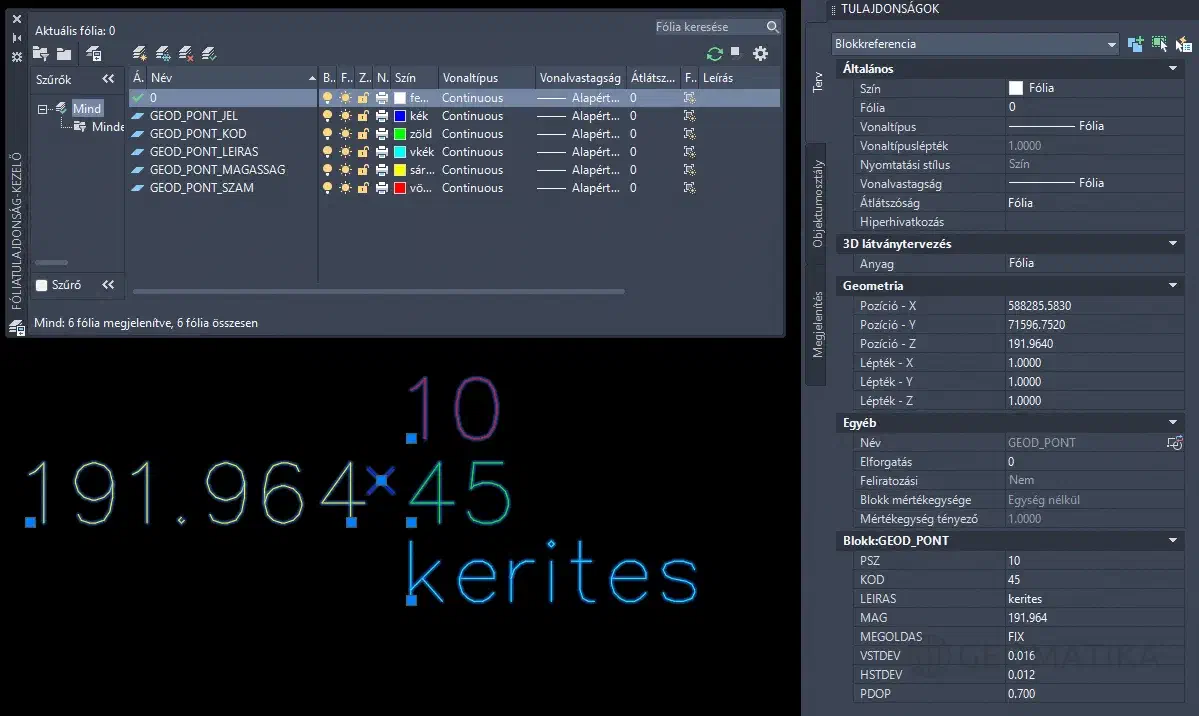Collapse the 3D látványtervezés section

[1172, 244]
